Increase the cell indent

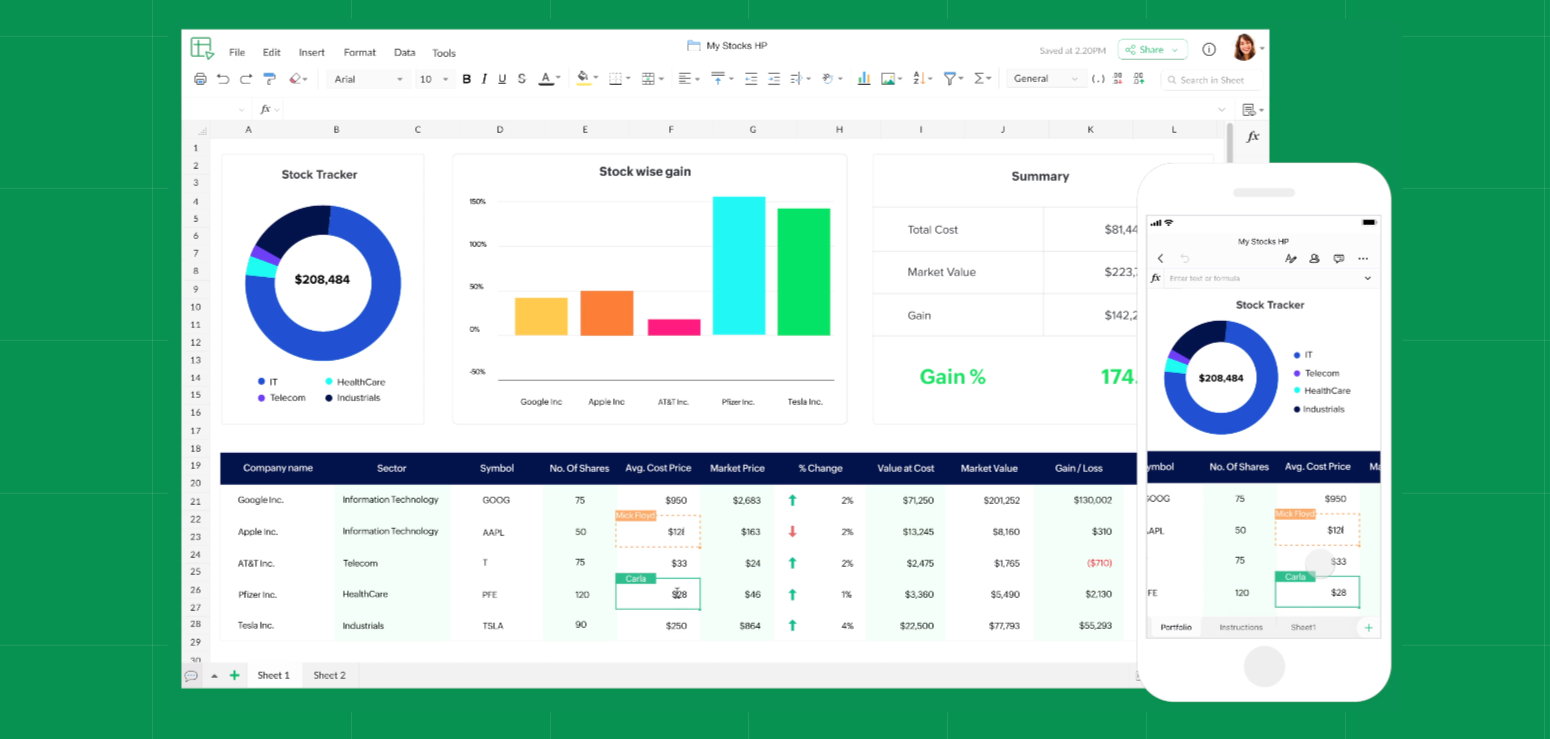[774, 79]
